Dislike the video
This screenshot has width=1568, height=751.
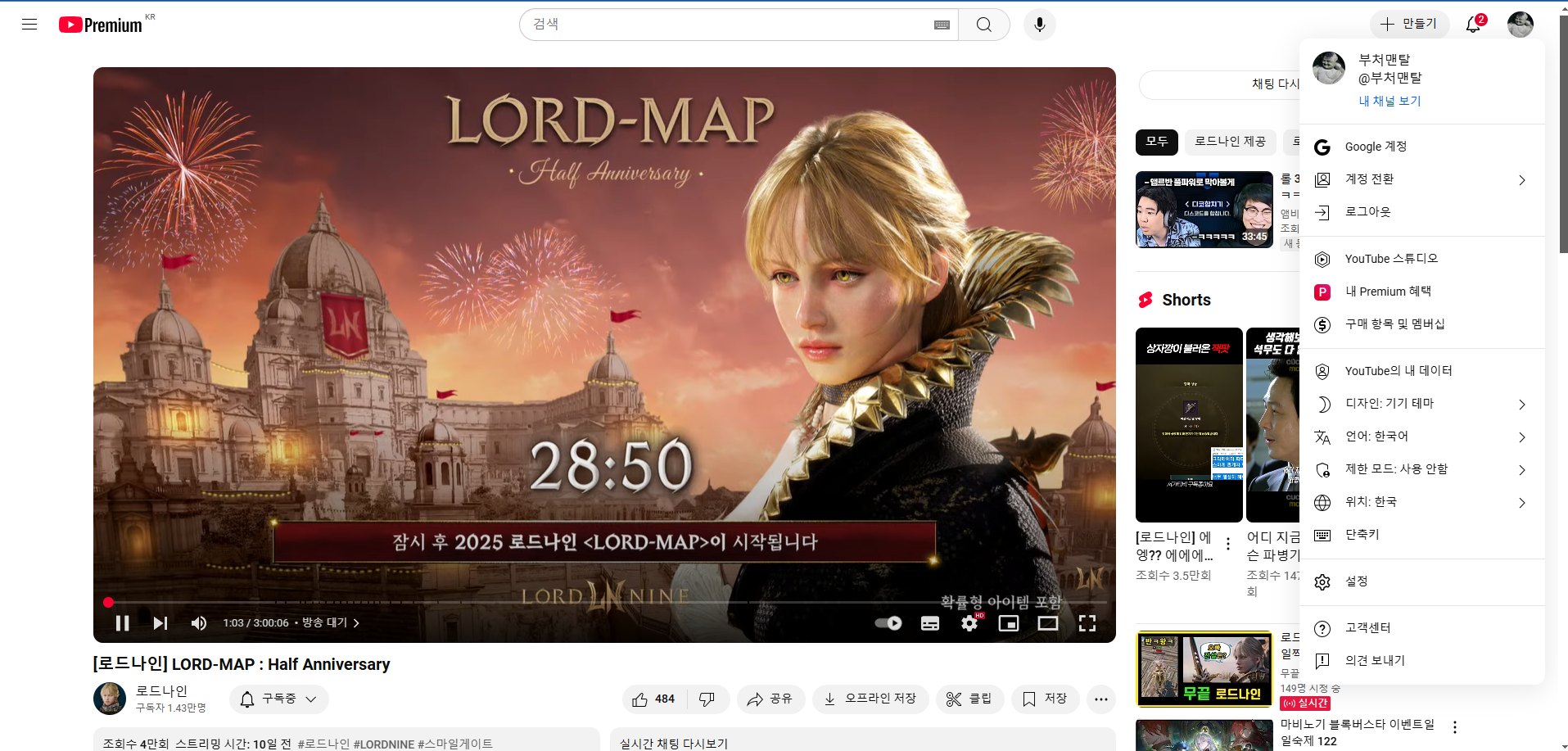[x=707, y=699]
